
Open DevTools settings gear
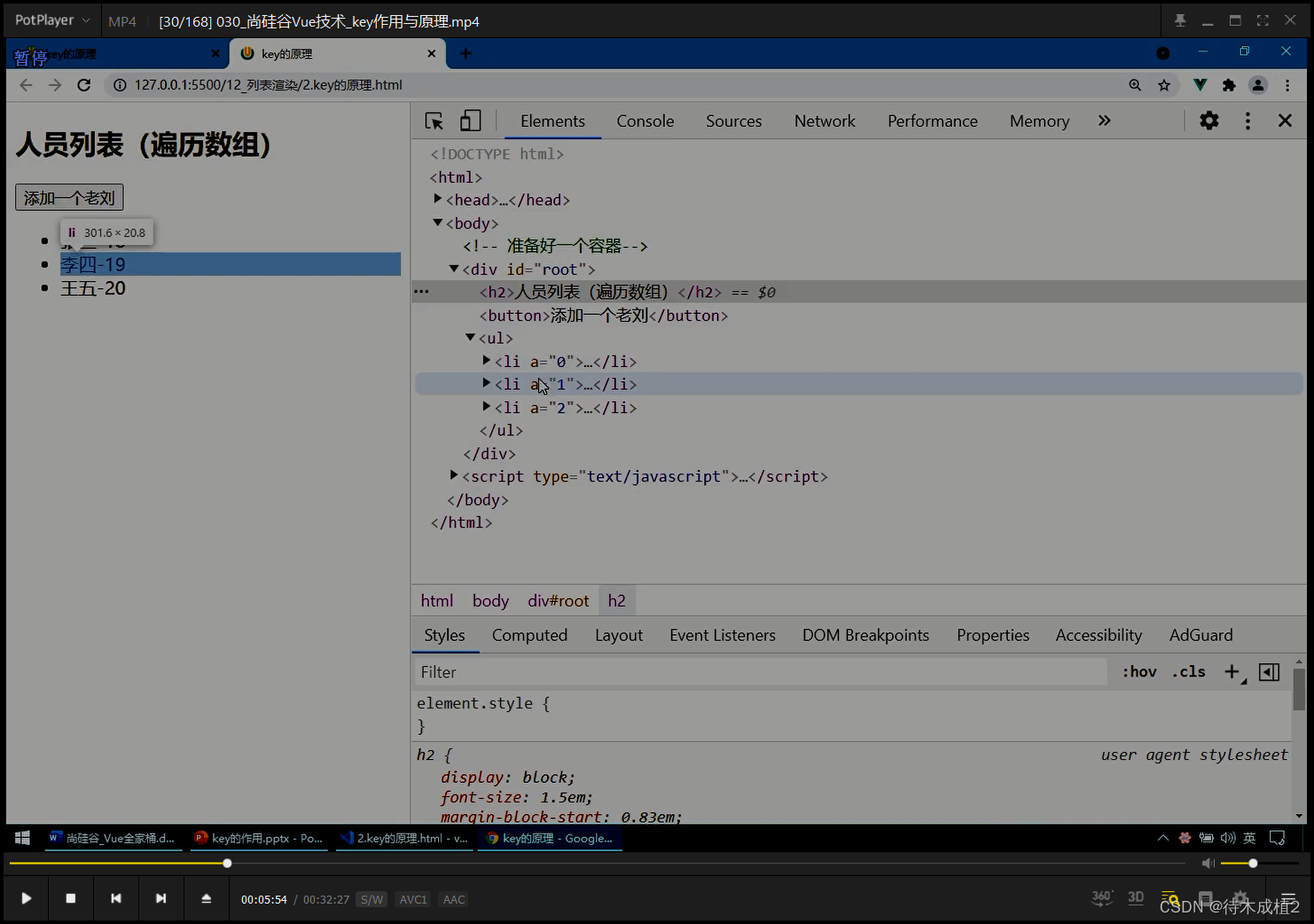click(x=1209, y=121)
